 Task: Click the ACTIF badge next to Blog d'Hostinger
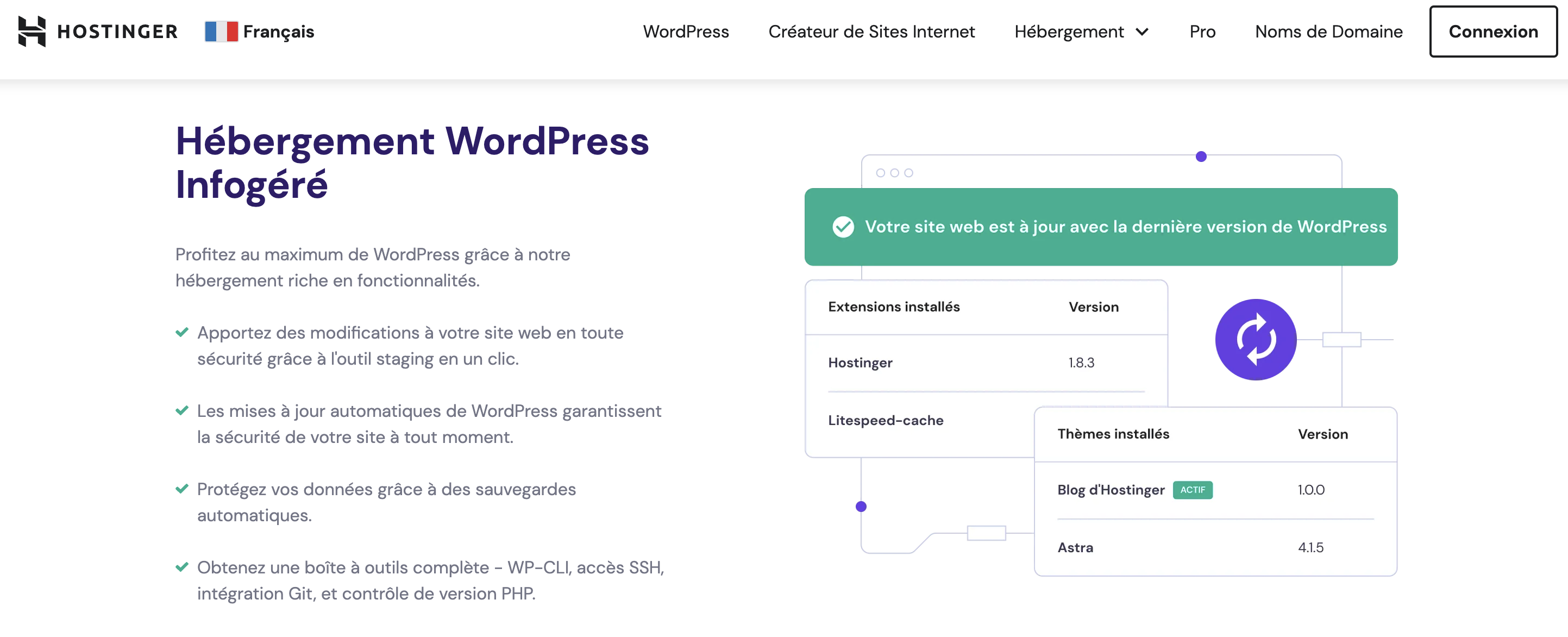click(1193, 490)
